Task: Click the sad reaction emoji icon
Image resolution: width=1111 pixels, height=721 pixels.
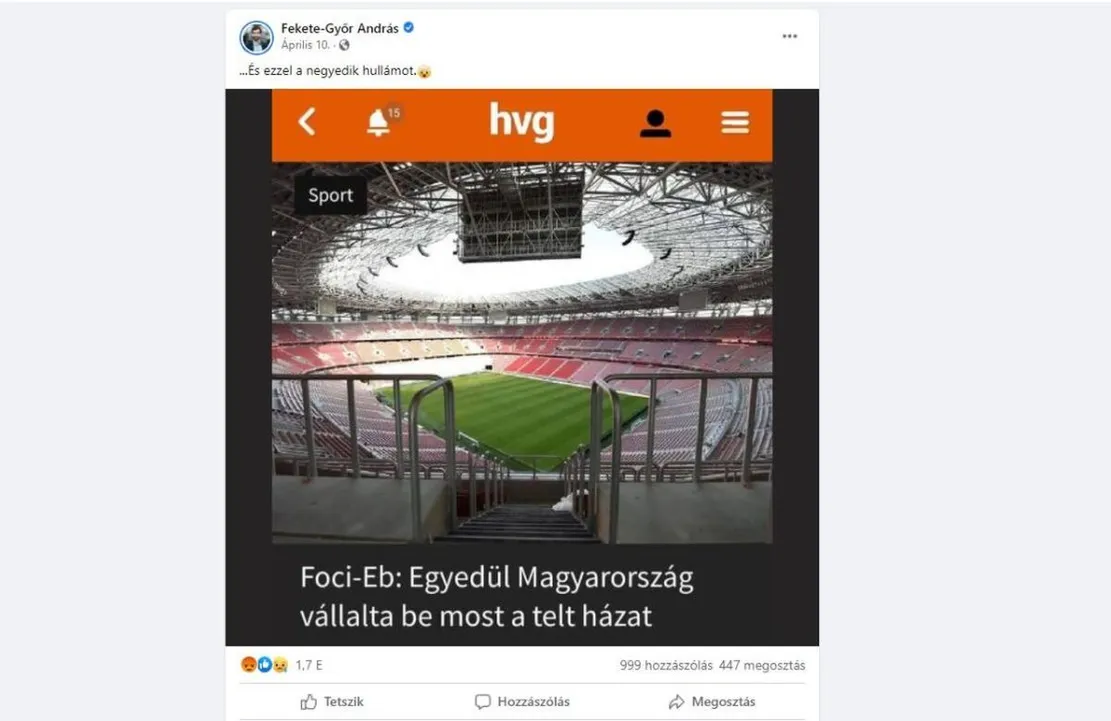Action: pyautogui.click(x=281, y=665)
